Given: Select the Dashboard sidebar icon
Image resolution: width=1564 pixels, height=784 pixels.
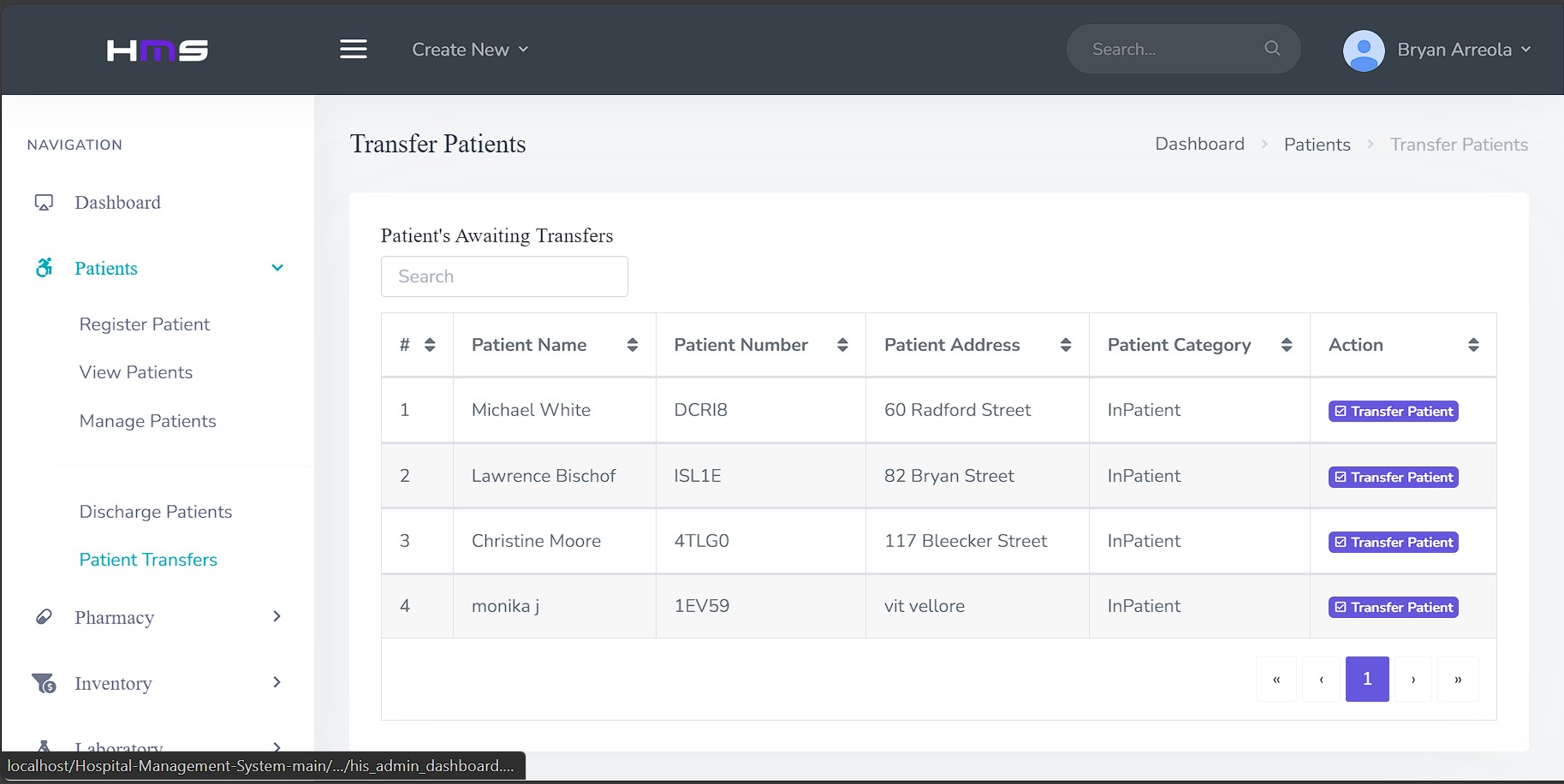Looking at the screenshot, I should [44, 202].
